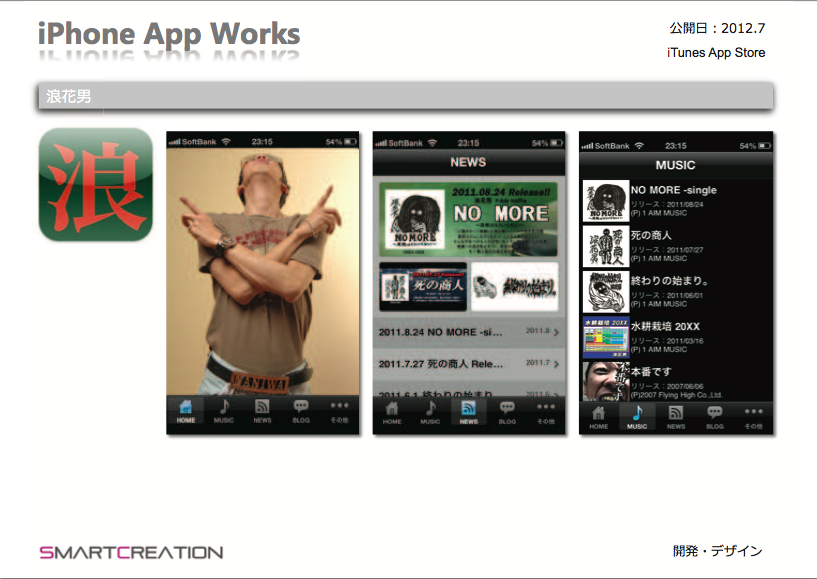This screenshot has height=579, width=817.
Task: Select 水耕栽培 20XX in music list
Action: point(676,337)
